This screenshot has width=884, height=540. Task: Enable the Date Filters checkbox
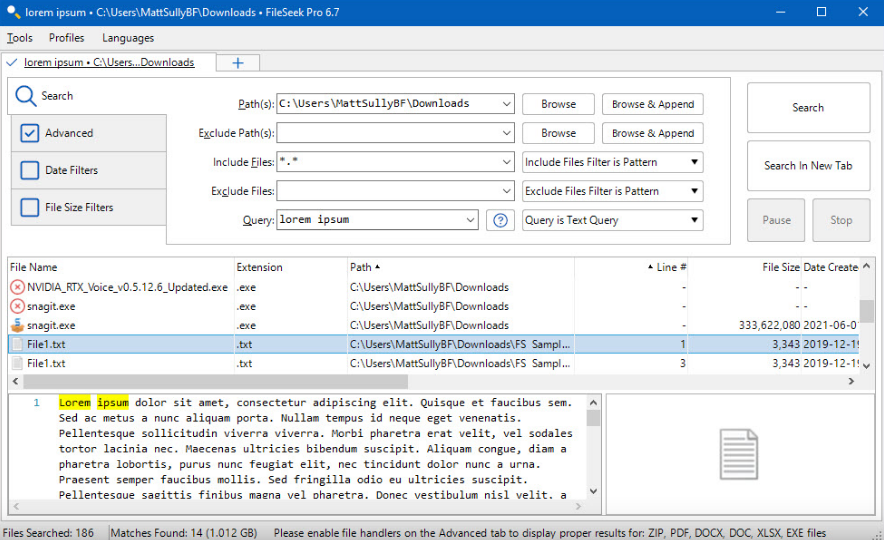30,171
